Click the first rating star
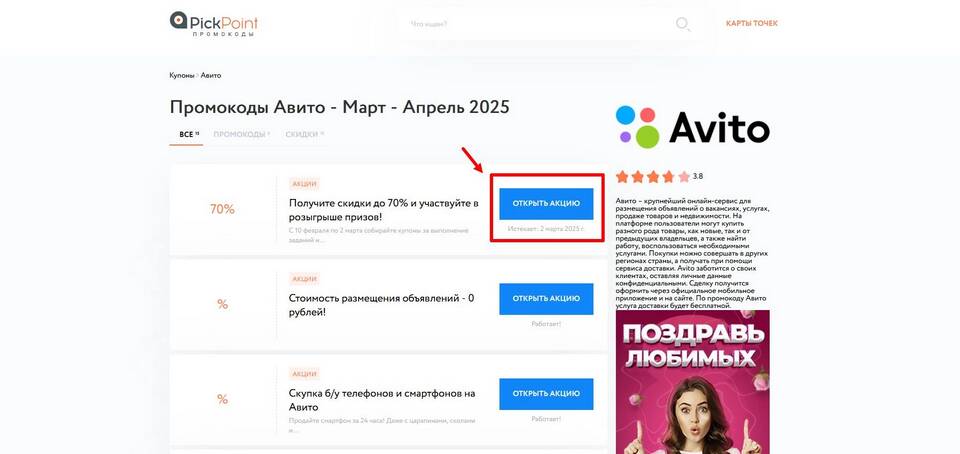This screenshot has height=454, width=960. click(x=623, y=177)
